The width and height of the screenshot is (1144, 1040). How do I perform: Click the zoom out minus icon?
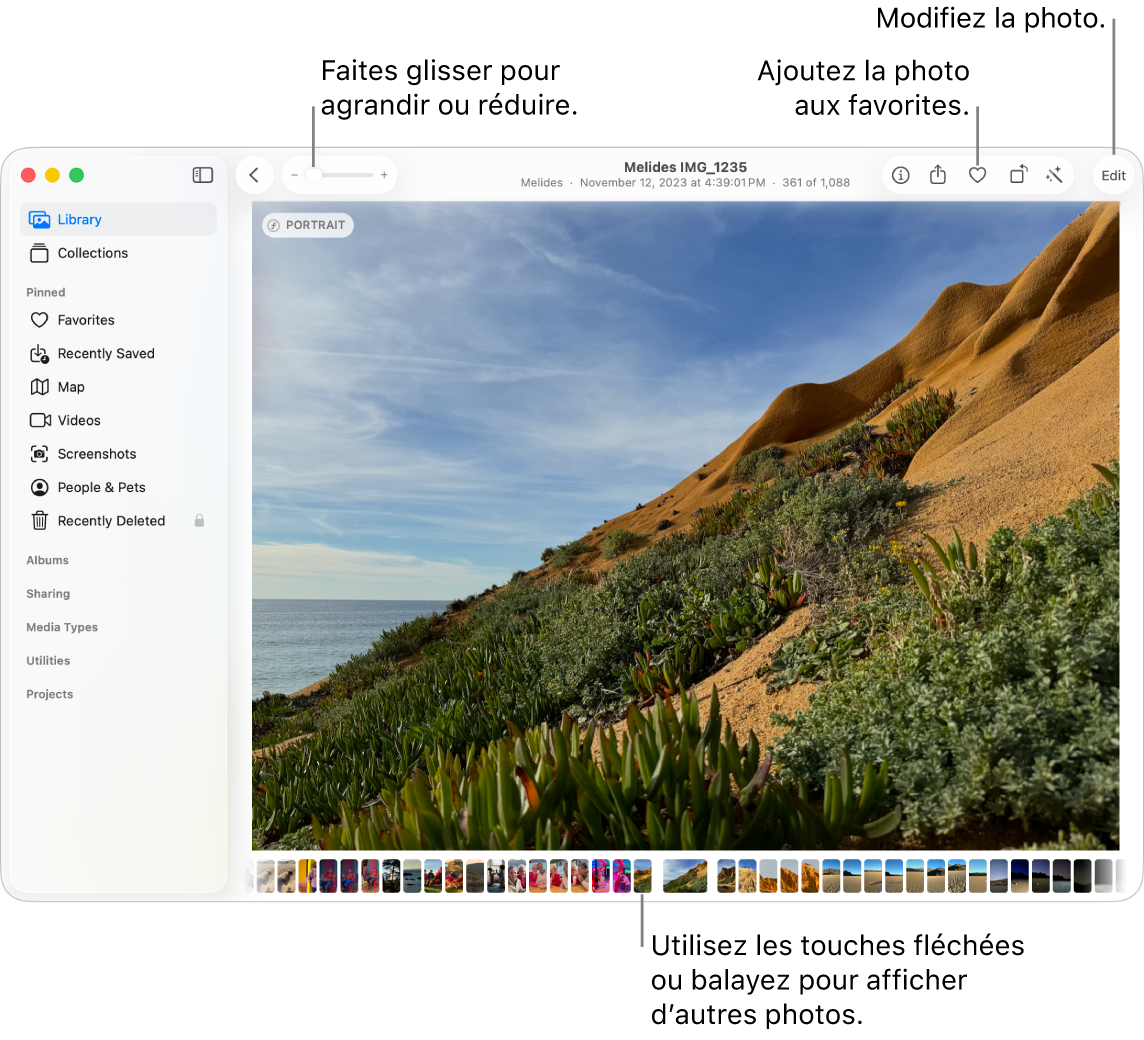tap(295, 175)
